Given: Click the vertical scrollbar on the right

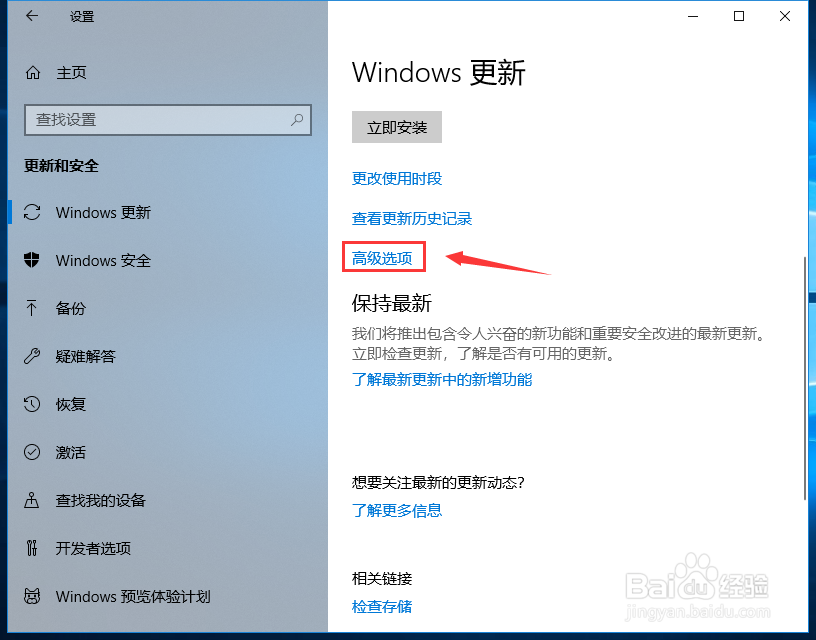Looking at the screenshot, I should pos(805,378).
